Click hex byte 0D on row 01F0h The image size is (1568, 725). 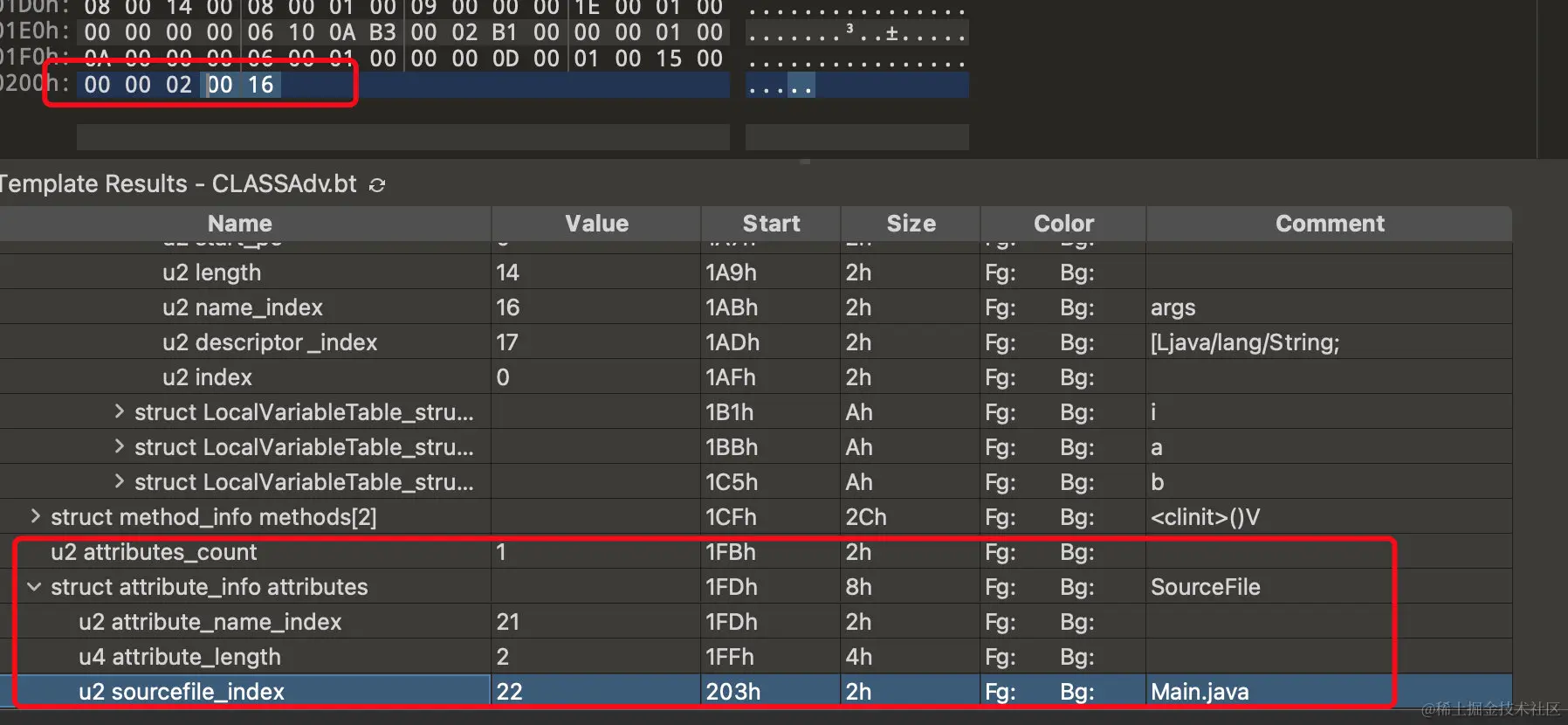coord(505,59)
